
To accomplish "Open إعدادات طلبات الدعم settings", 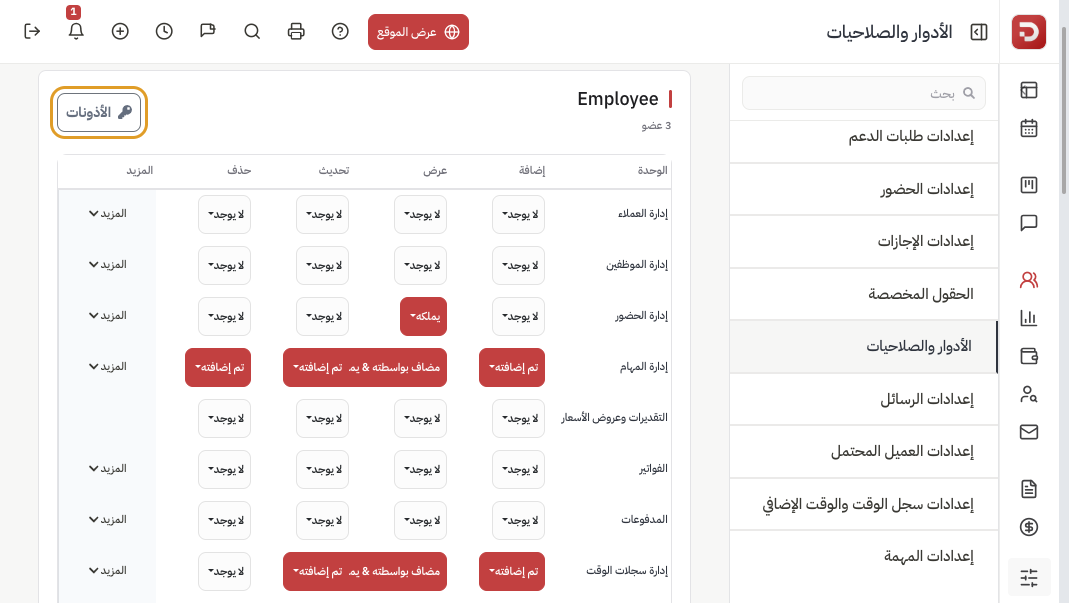I will (x=863, y=136).
